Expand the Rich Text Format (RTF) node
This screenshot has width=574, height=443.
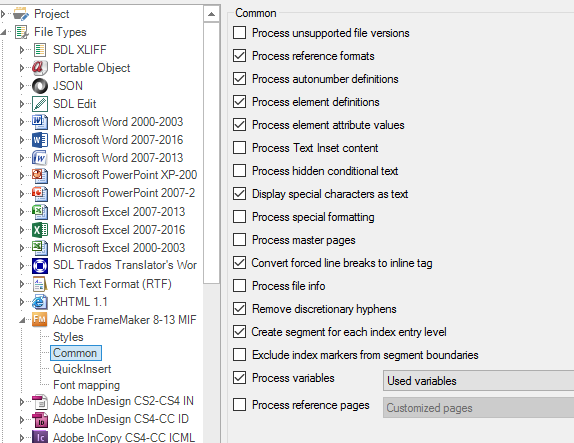(x=22, y=284)
